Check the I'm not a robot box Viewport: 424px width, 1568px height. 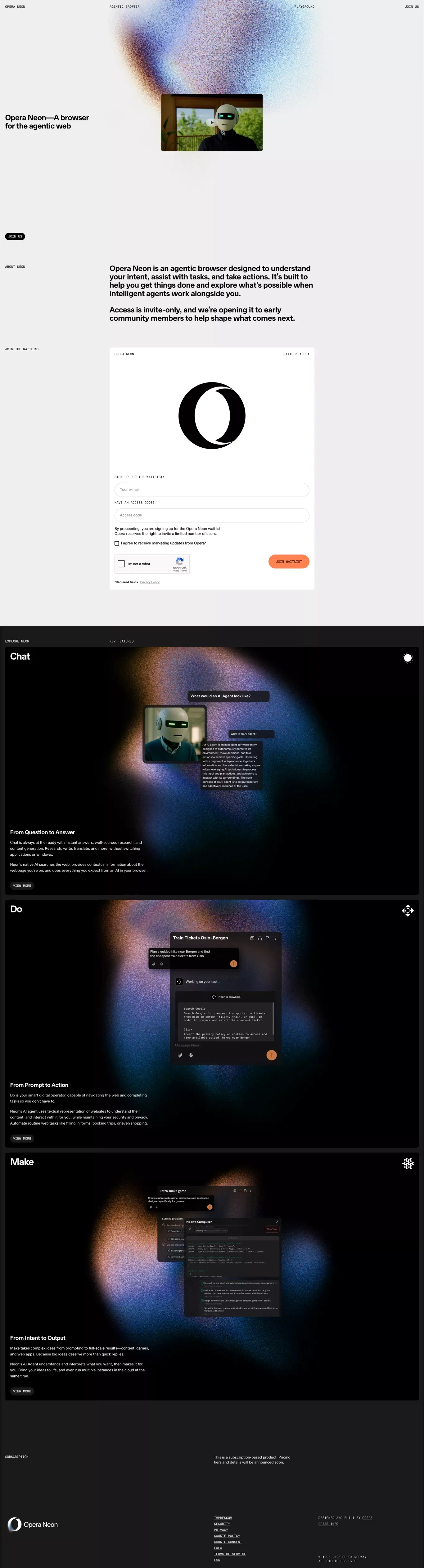(121, 564)
